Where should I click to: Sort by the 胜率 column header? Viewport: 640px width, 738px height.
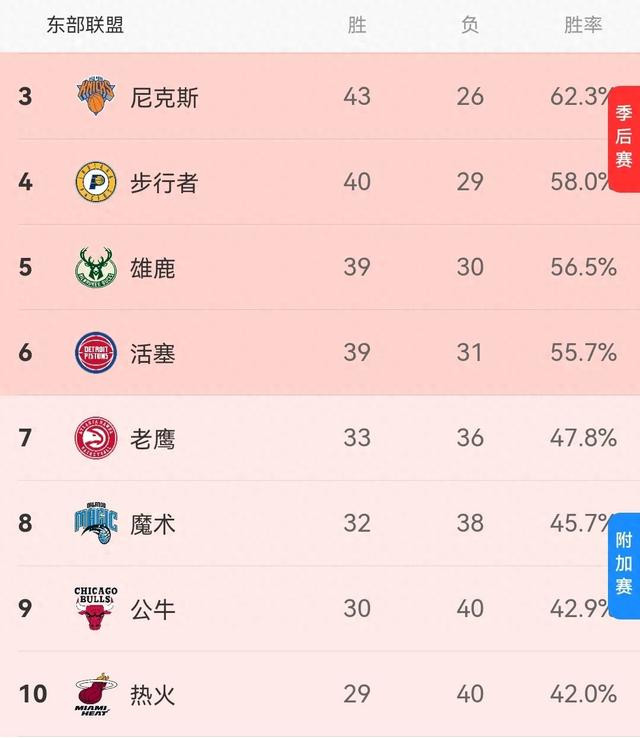point(583,24)
